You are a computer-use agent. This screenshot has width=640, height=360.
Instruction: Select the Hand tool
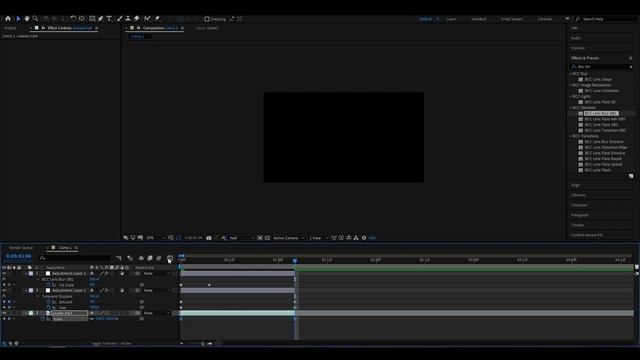[x=27, y=19]
